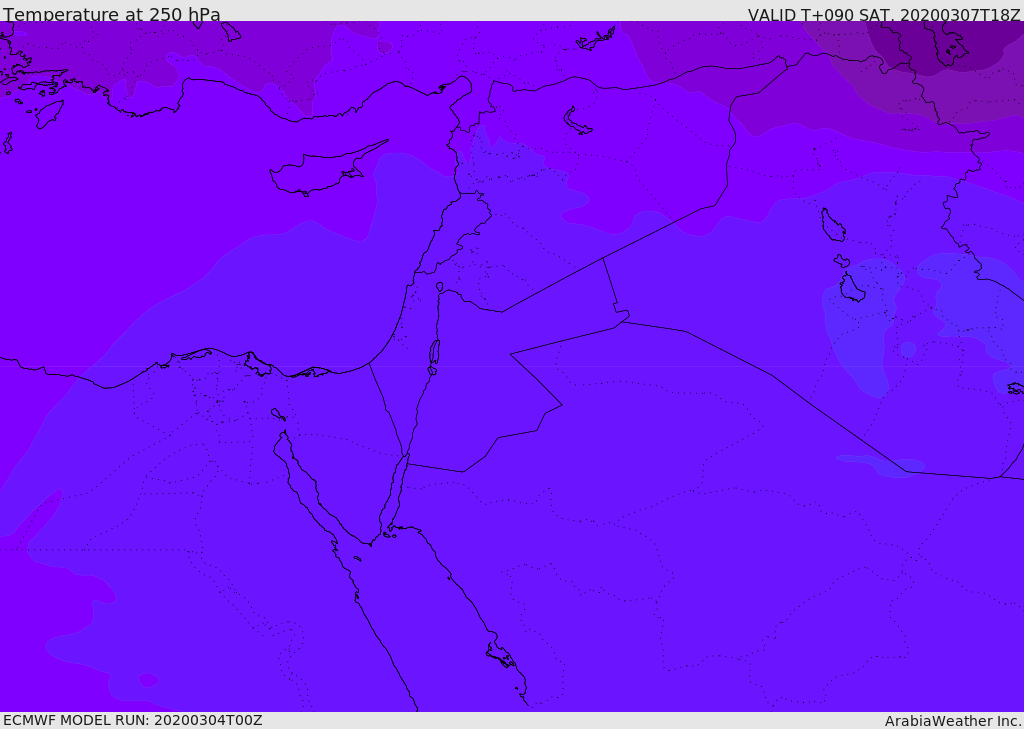Click the small islands off the Saudi Red Sea coast
The height and width of the screenshot is (729, 1024).
(500, 655)
